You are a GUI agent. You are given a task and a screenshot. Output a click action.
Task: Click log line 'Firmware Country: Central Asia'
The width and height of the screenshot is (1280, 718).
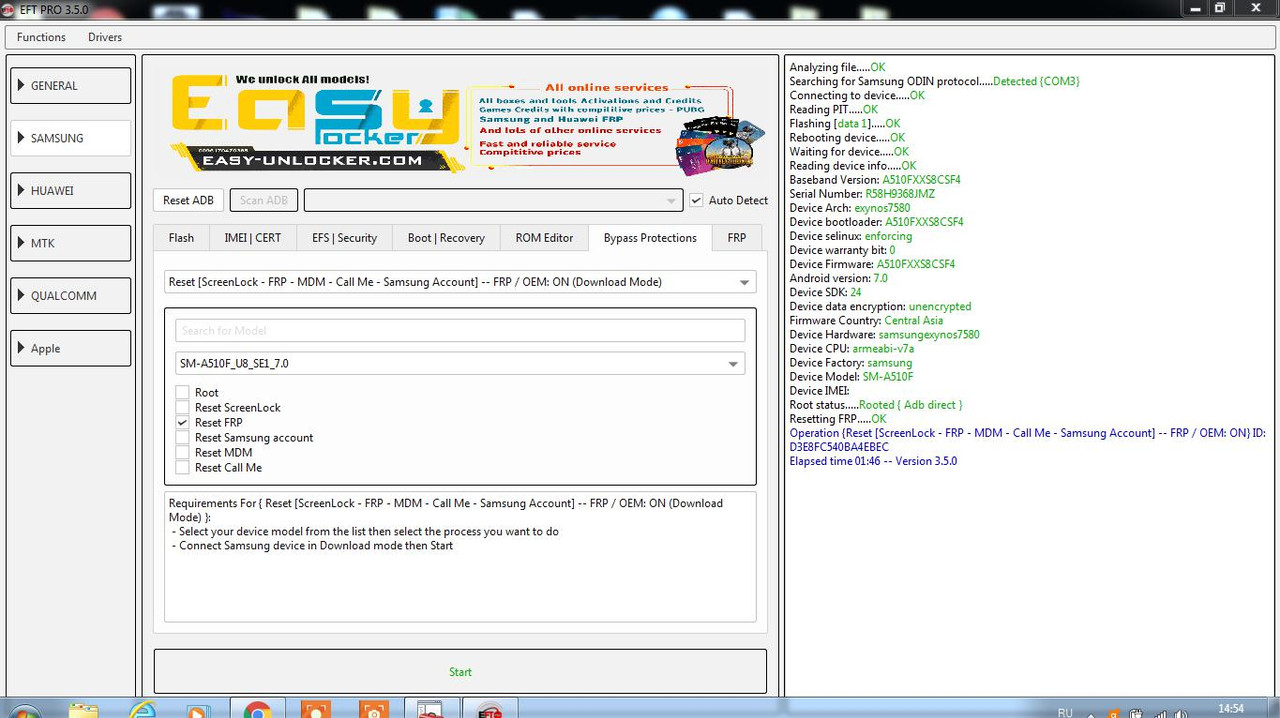coord(866,321)
